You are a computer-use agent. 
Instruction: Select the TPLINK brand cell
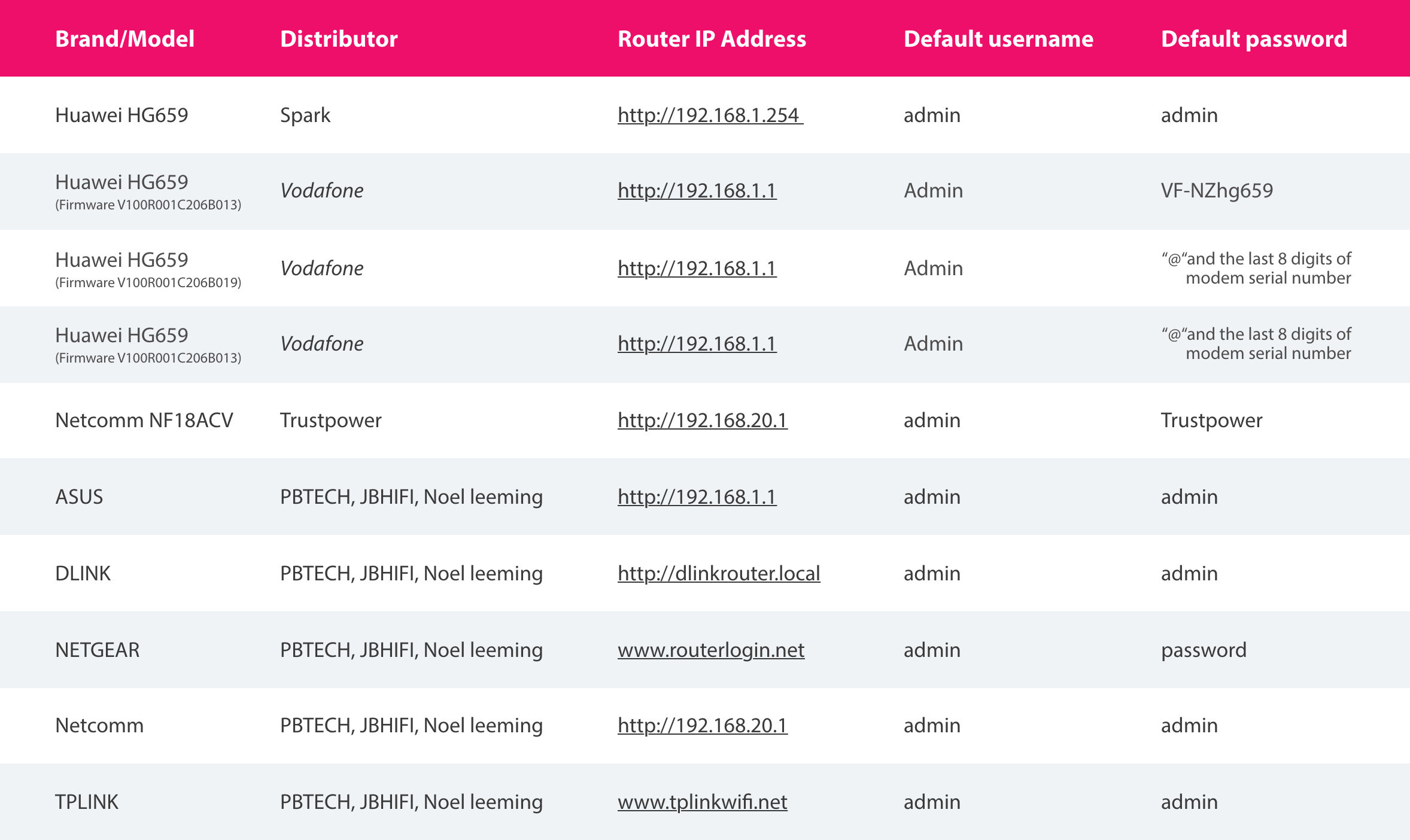point(87,802)
